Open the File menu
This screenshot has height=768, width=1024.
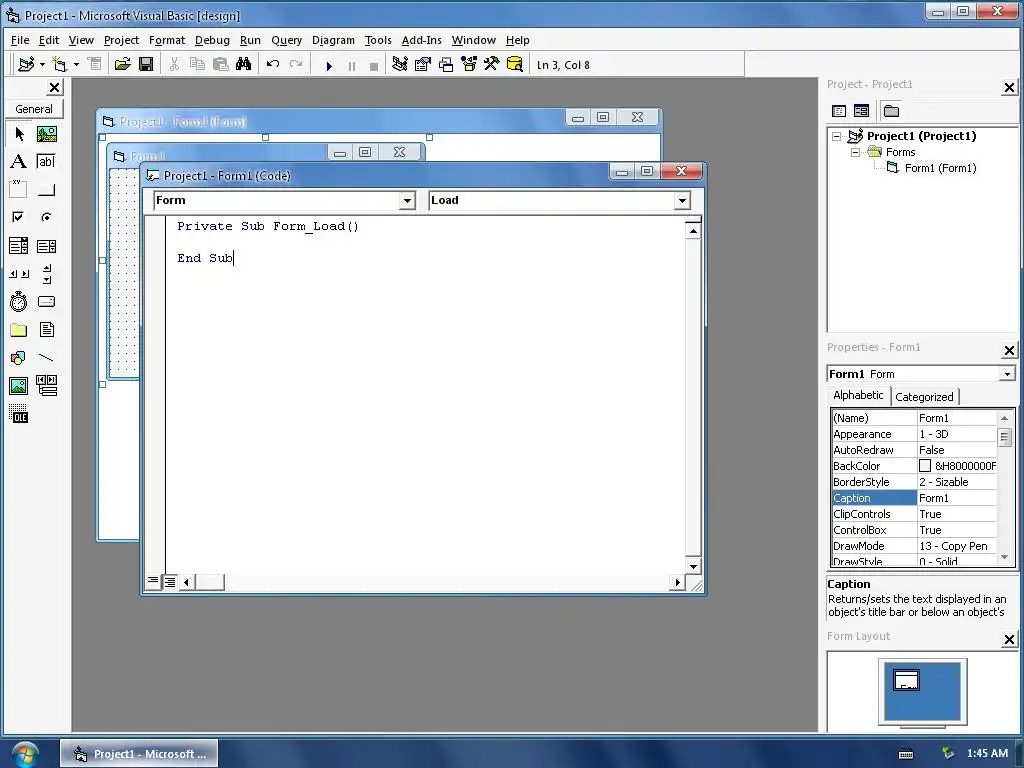tap(20, 40)
